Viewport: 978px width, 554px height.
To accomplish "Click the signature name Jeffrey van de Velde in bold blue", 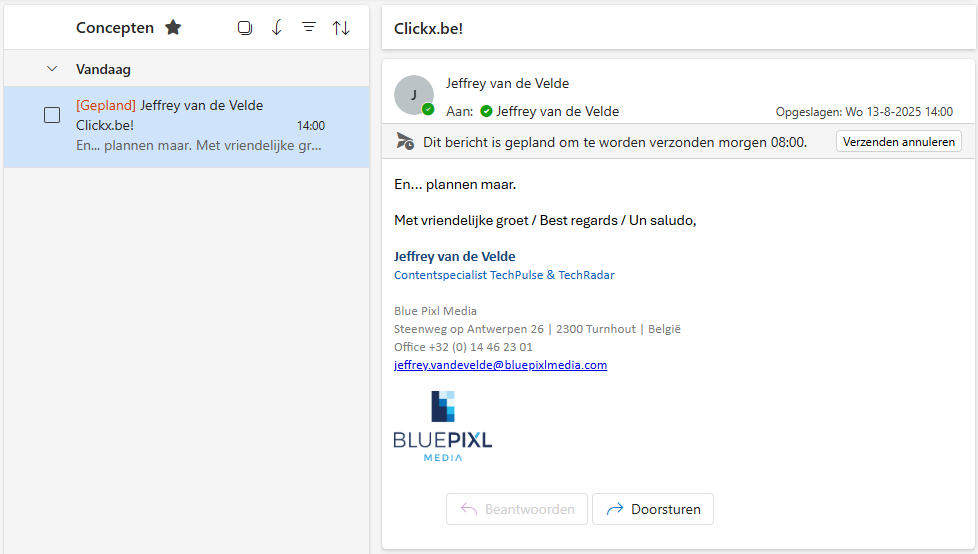I will [455, 256].
